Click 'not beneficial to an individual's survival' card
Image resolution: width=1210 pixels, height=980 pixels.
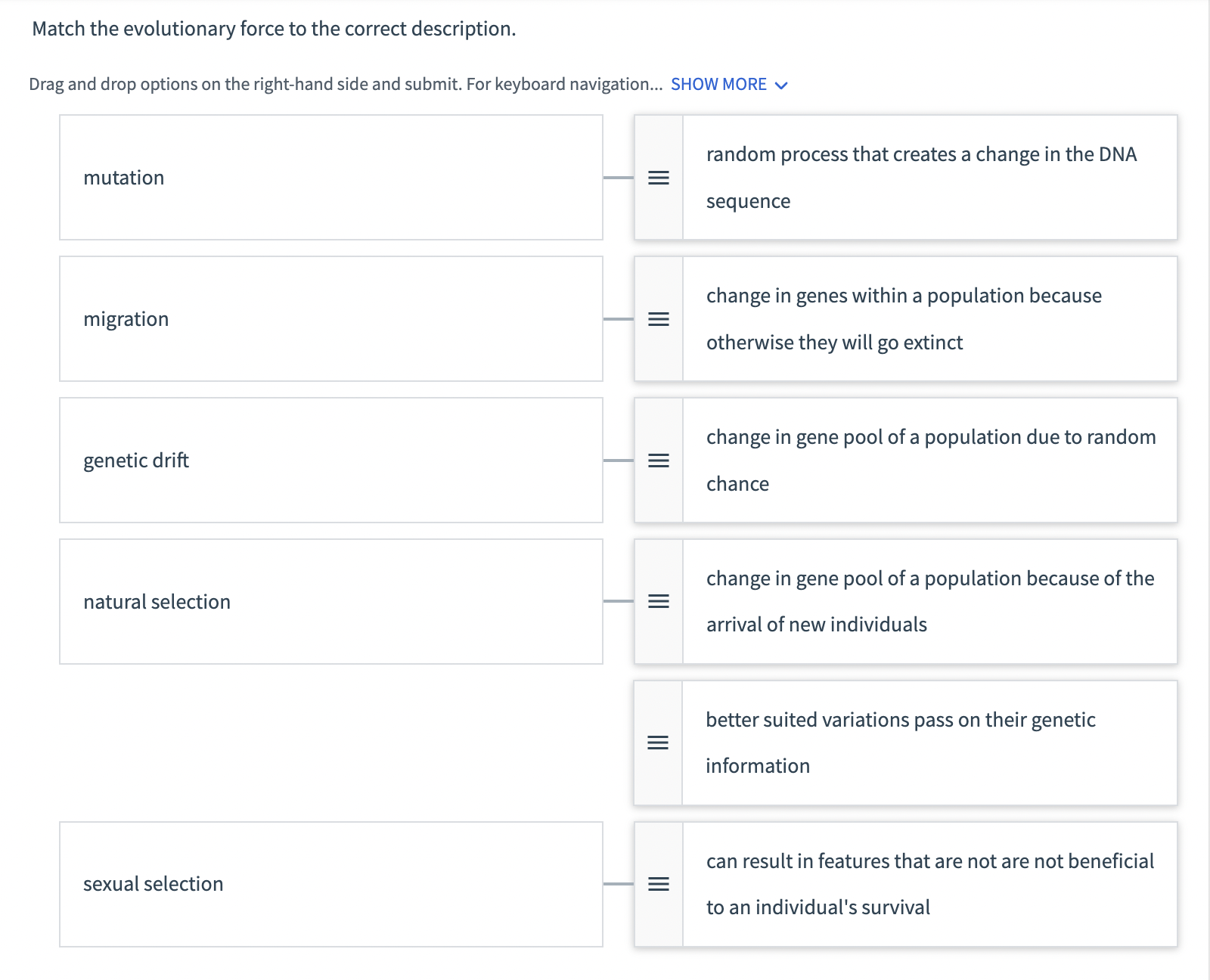pos(929,884)
